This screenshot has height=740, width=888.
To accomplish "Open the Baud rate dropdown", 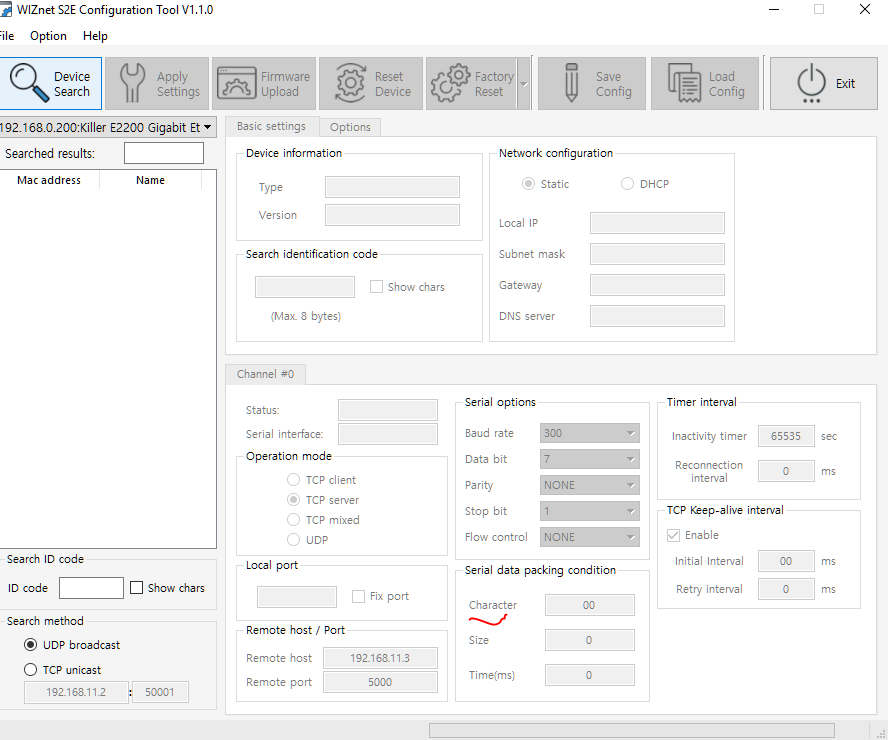I will pos(590,433).
